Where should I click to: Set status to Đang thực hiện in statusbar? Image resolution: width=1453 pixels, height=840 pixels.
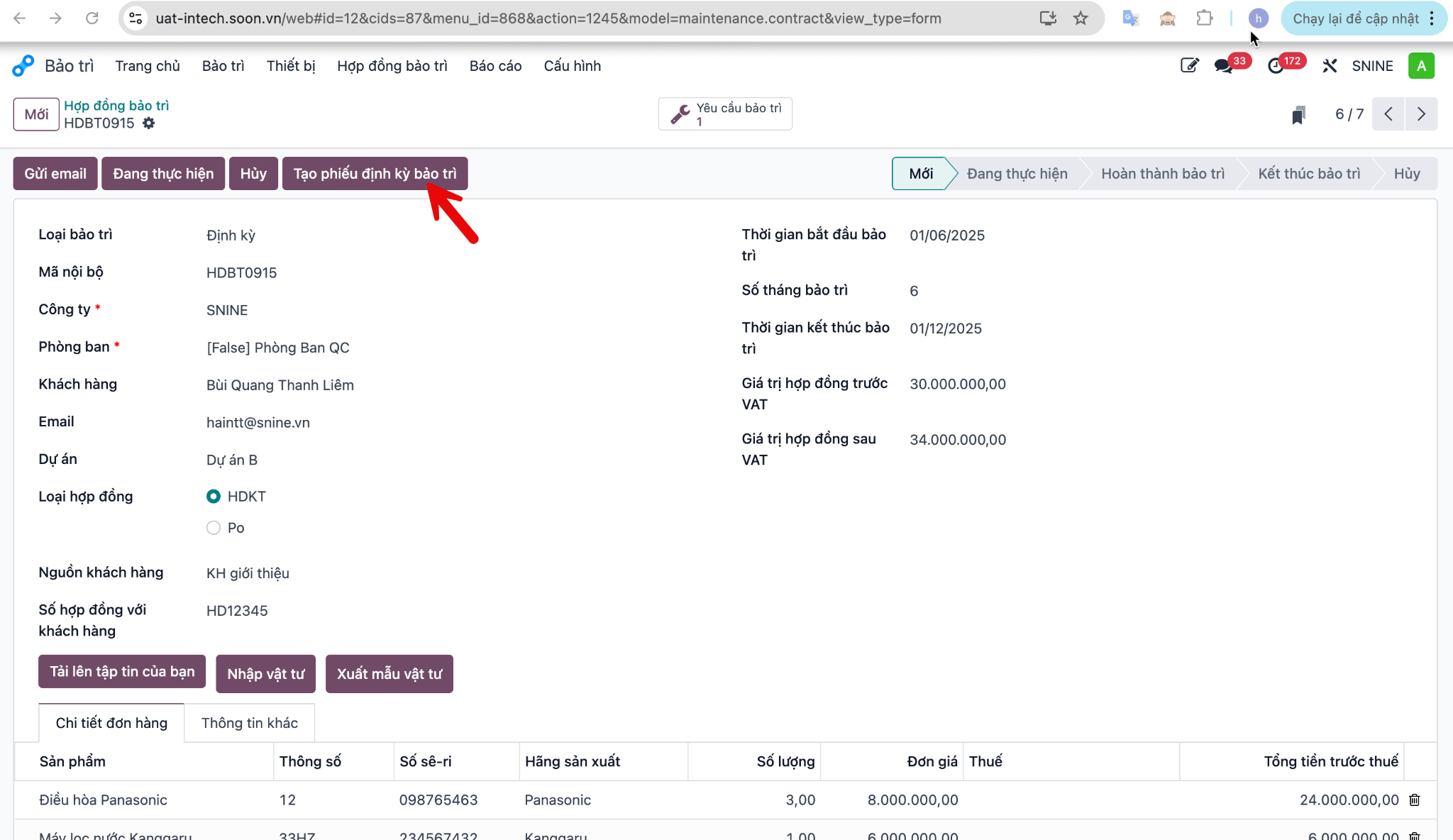click(x=1017, y=174)
